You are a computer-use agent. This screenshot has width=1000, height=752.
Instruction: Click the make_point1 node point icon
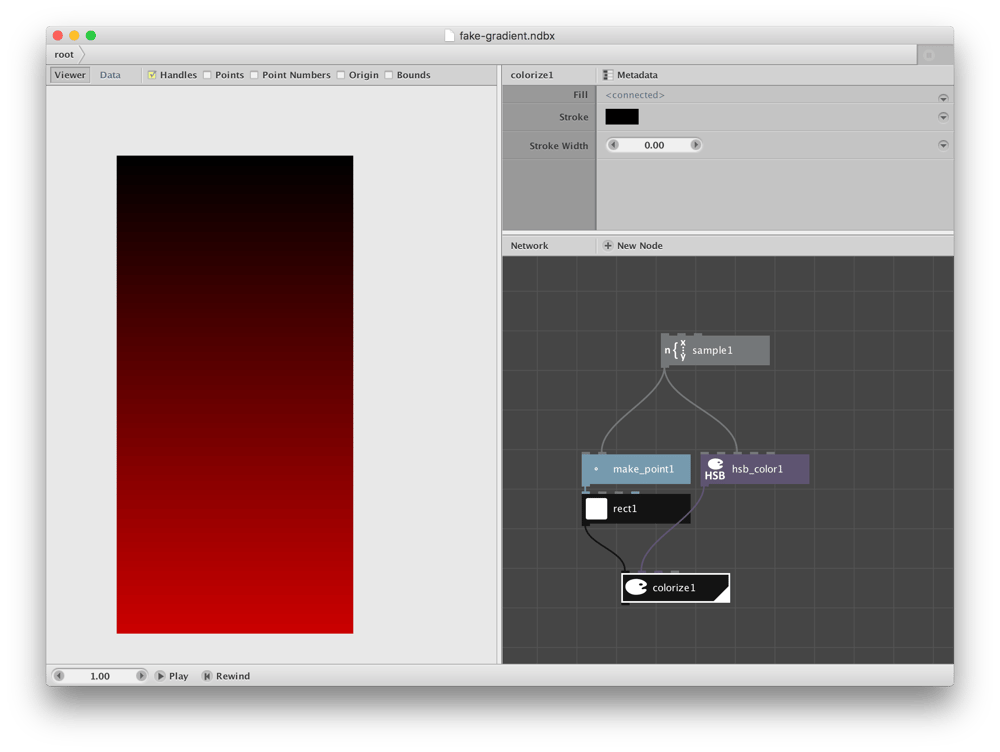596,469
